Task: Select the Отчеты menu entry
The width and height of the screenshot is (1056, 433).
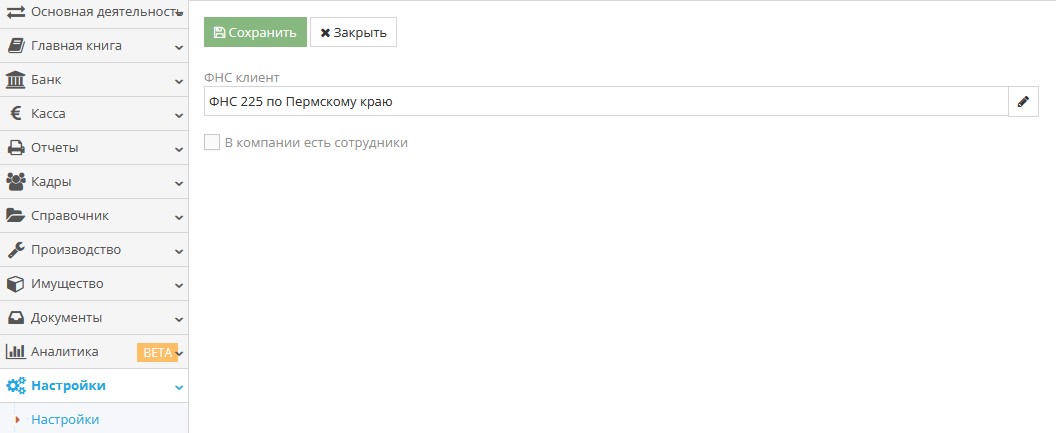Action: [x=94, y=147]
